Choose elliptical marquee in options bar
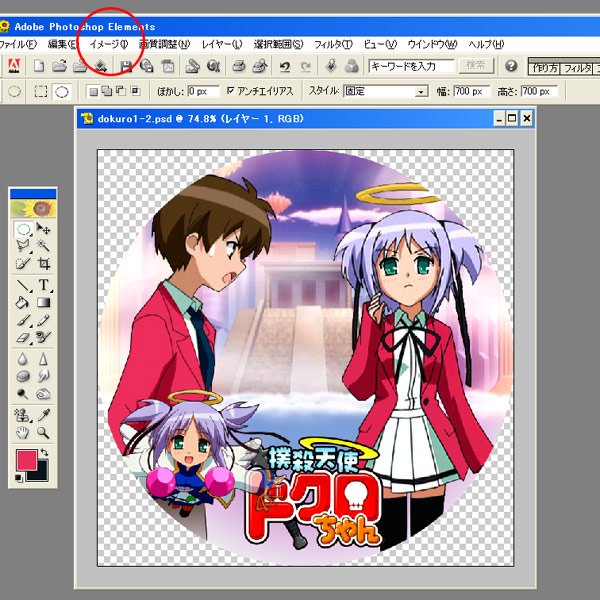 tap(62, 92)
